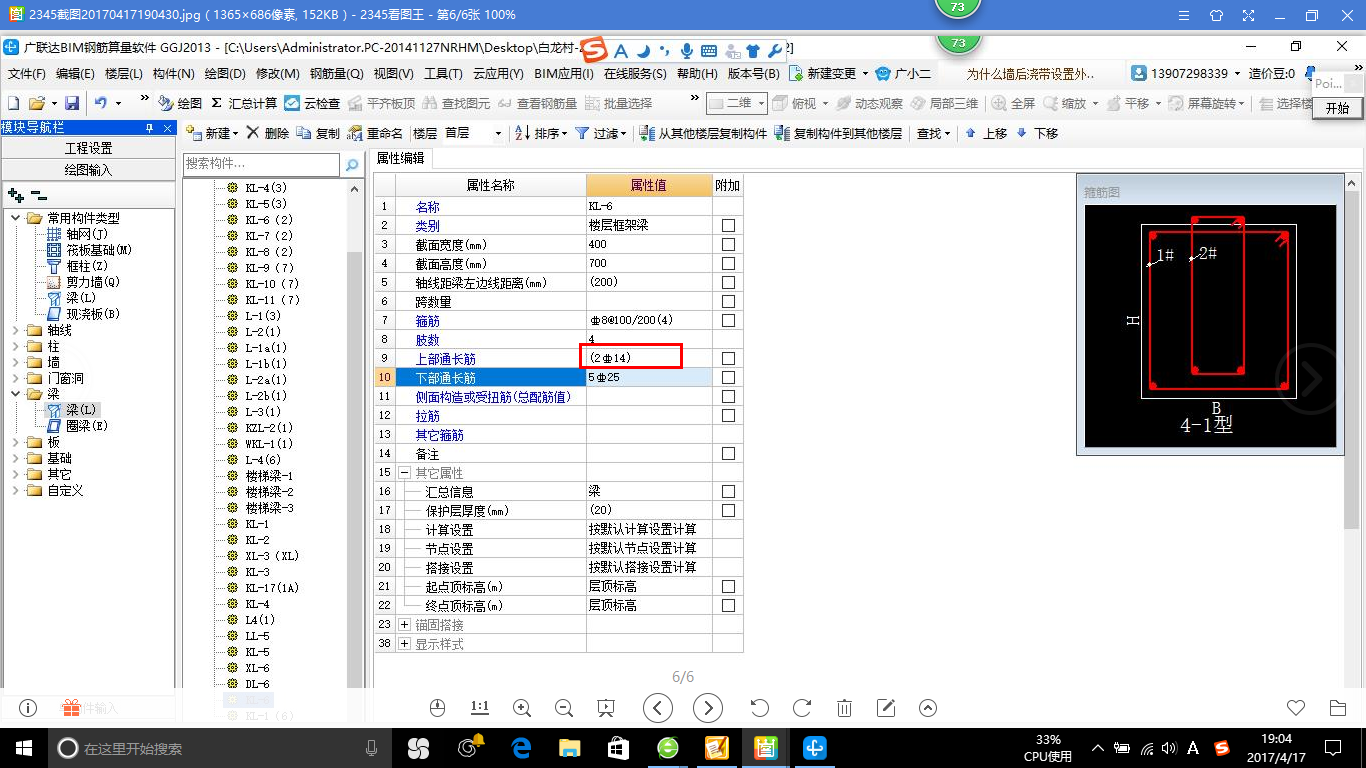Collapse the 其它属性 section
Image resolution: width=1366 pixels, height=768 pixels.
(405, 473)
